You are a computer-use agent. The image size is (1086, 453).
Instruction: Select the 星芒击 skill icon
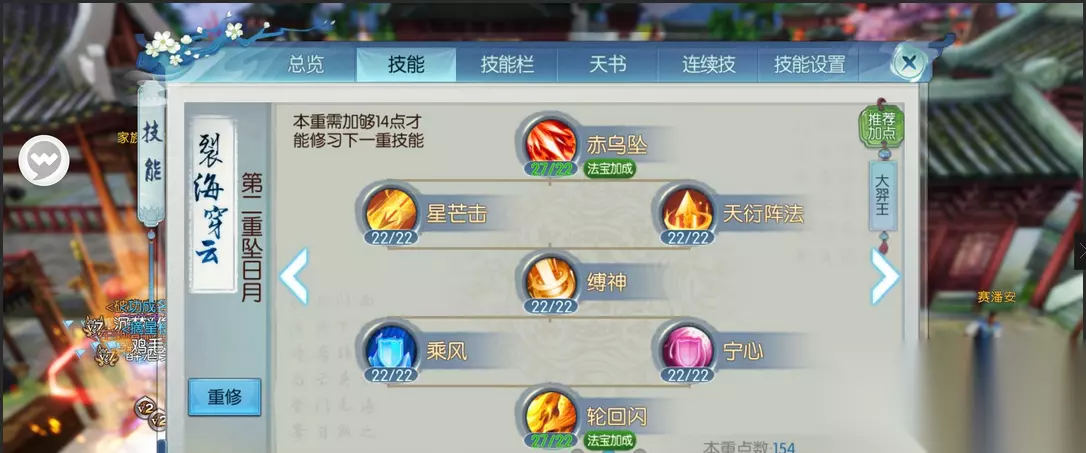pos(391,210)
